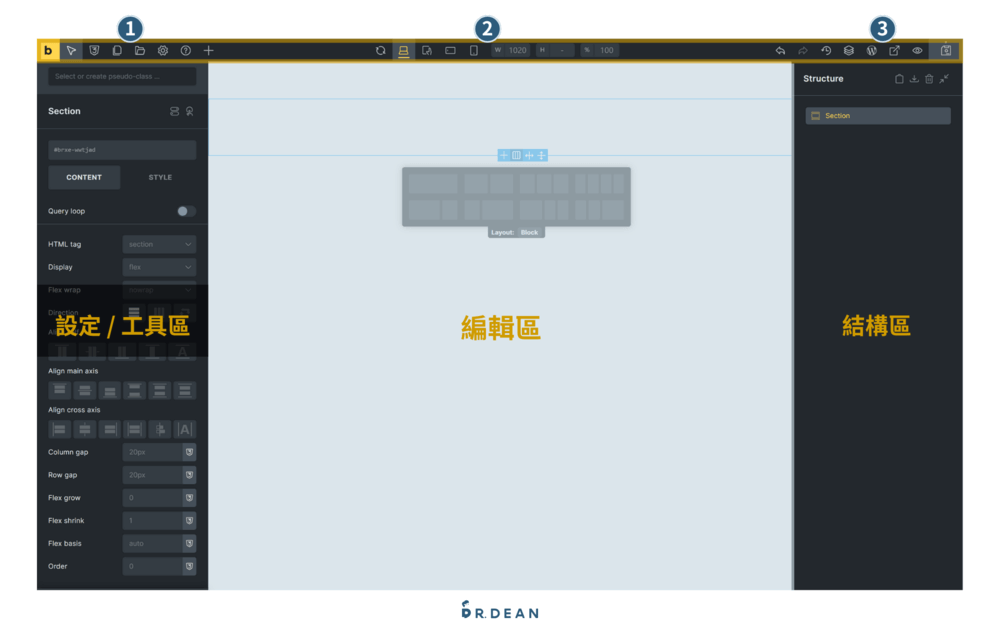The image size is (1000, 629).
Task: Open the Revisions history icon
Action: point(825,50)
